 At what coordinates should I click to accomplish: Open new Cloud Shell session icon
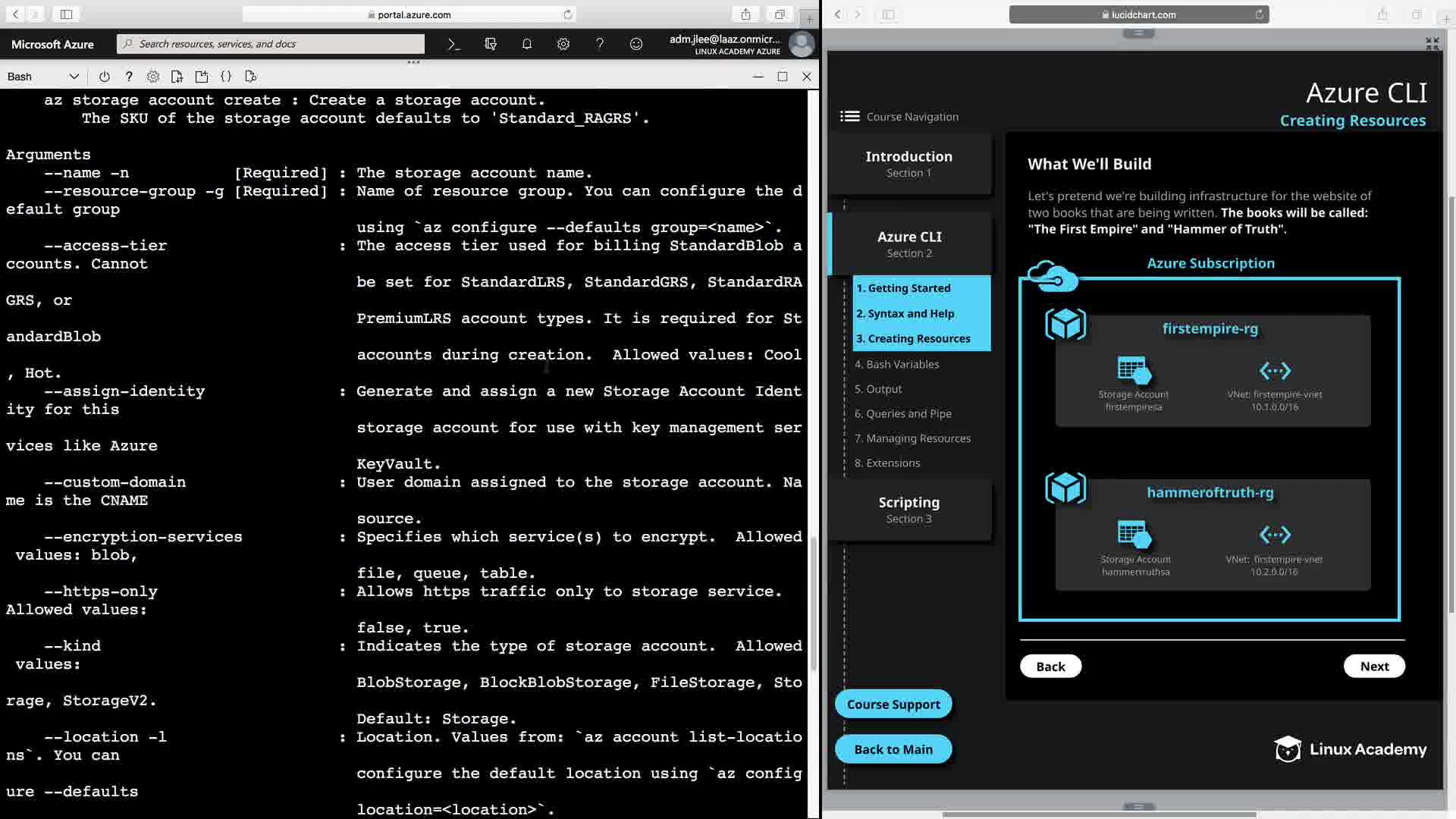[201, 77]
